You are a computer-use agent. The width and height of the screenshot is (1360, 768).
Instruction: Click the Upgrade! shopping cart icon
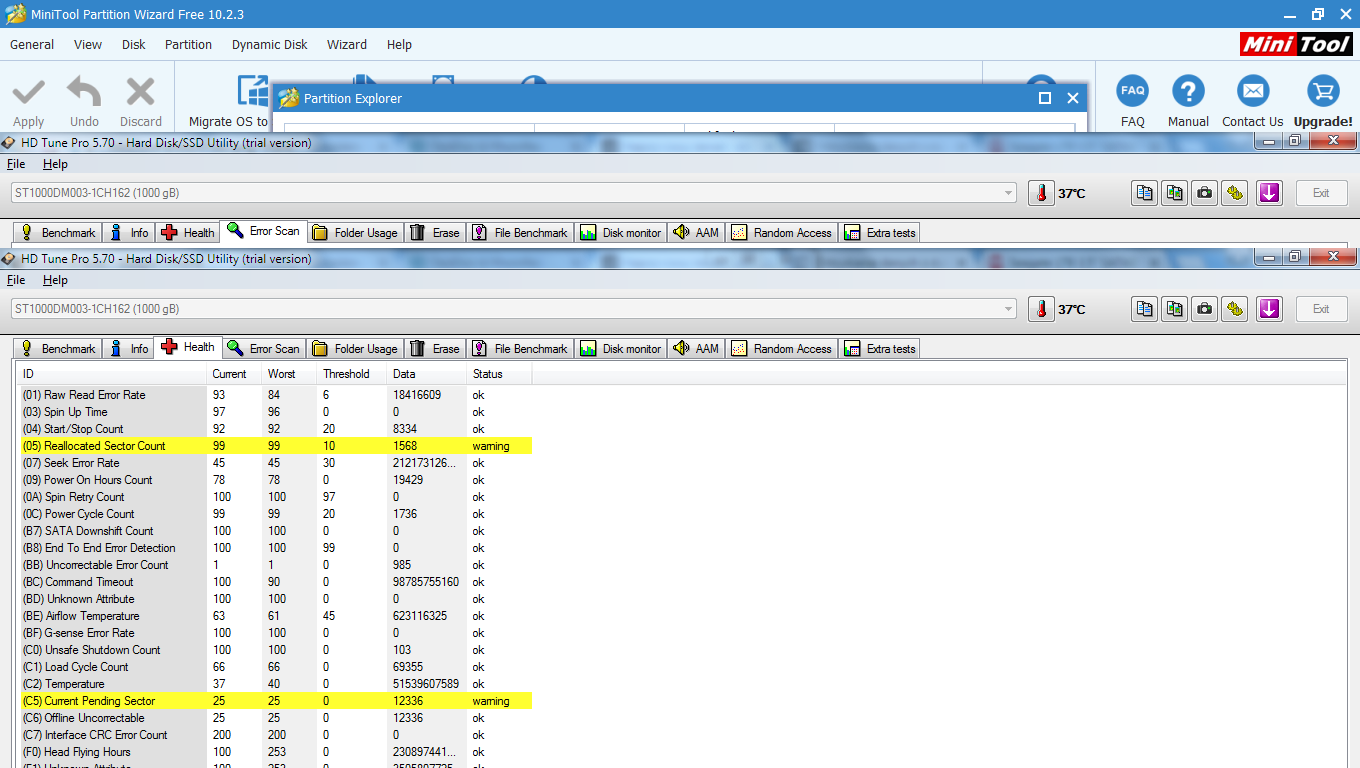1323,91
